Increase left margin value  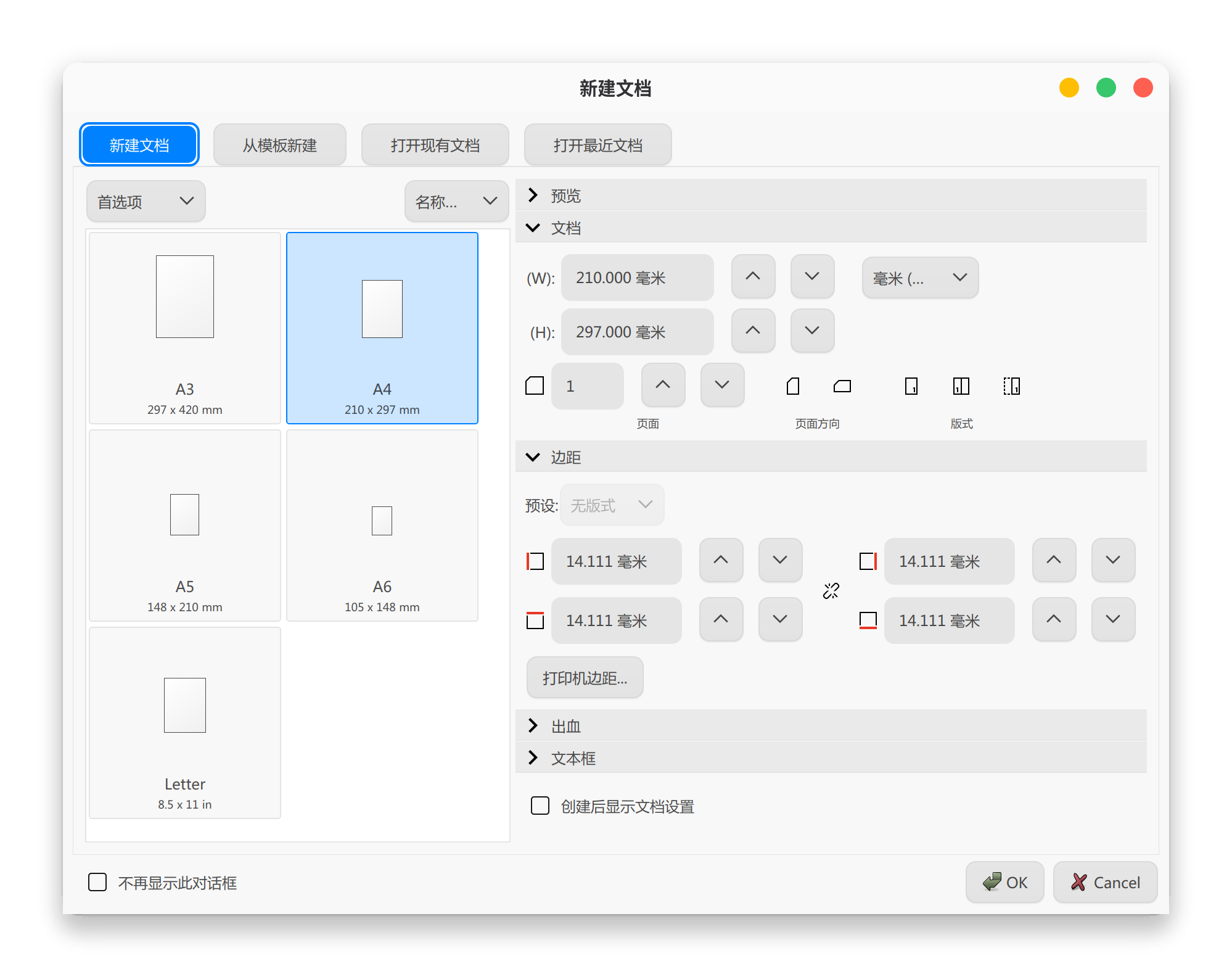click(721, 561)
